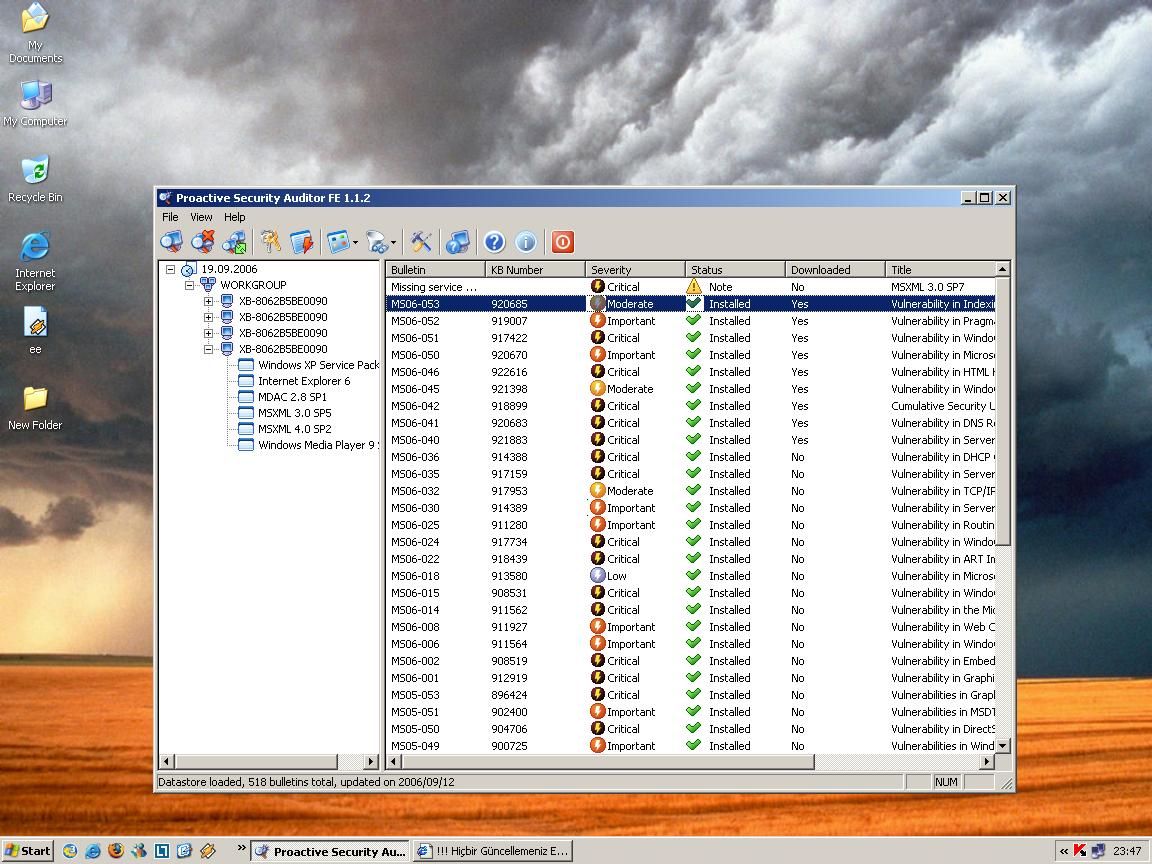Open the Help menu
This screenshot has width=1152, height=864.
[235, 217]
